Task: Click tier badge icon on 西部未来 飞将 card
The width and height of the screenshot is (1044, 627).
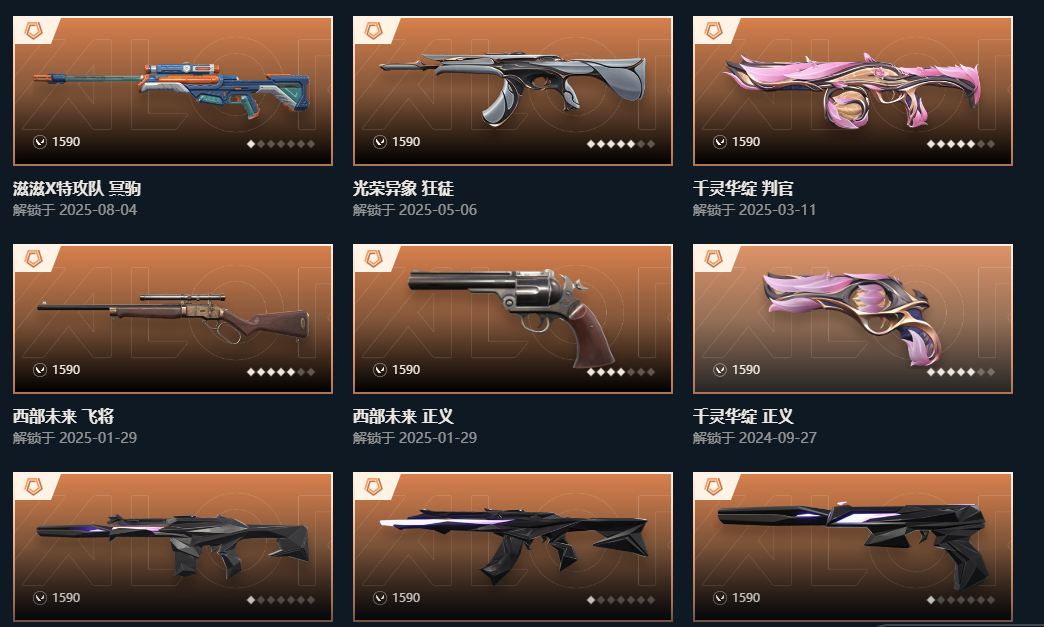Action: [x=33, y=258]
